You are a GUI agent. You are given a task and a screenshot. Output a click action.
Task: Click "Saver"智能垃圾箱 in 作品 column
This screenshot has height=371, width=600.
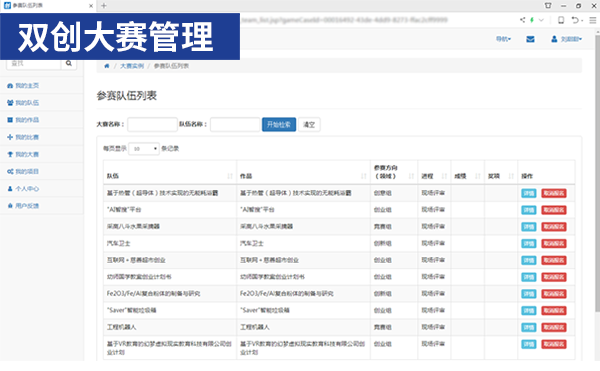(x=265, y=310)
